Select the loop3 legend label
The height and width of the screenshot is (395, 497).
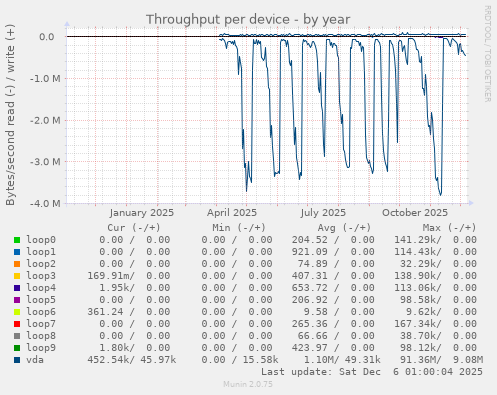coord(41,276)
